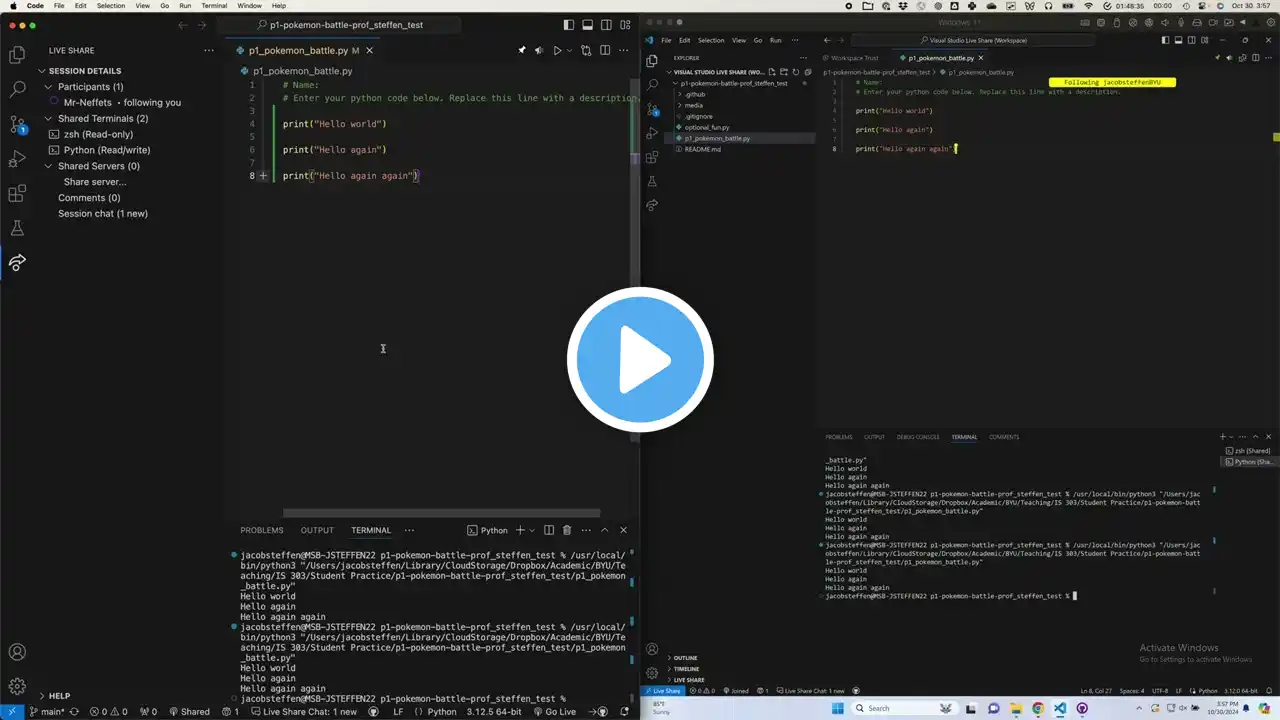Viewport: 1280px width, 720px height.
Task: Open Run and Debug in Mac VS Code activity bar
Action: 17,159
